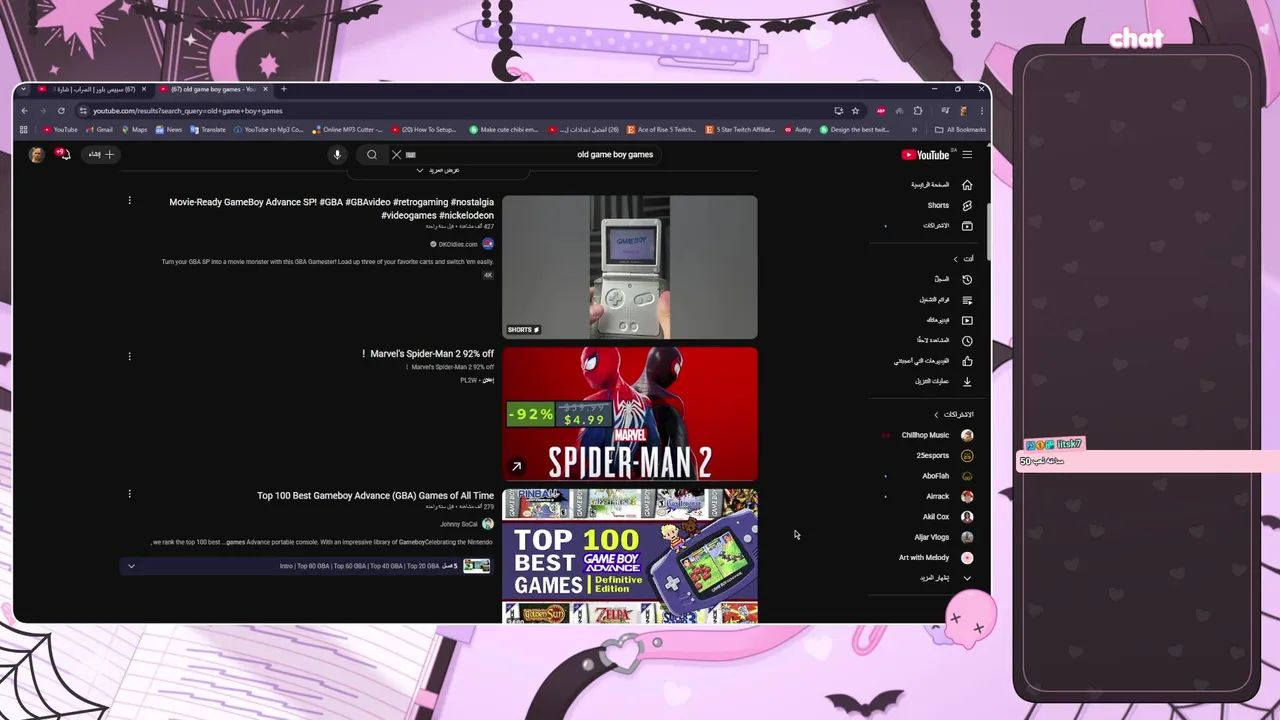The height and width of the screenshot is (720, 1280).
Task: Click the magnifier search icon
Action: click(x=372, y=154)
